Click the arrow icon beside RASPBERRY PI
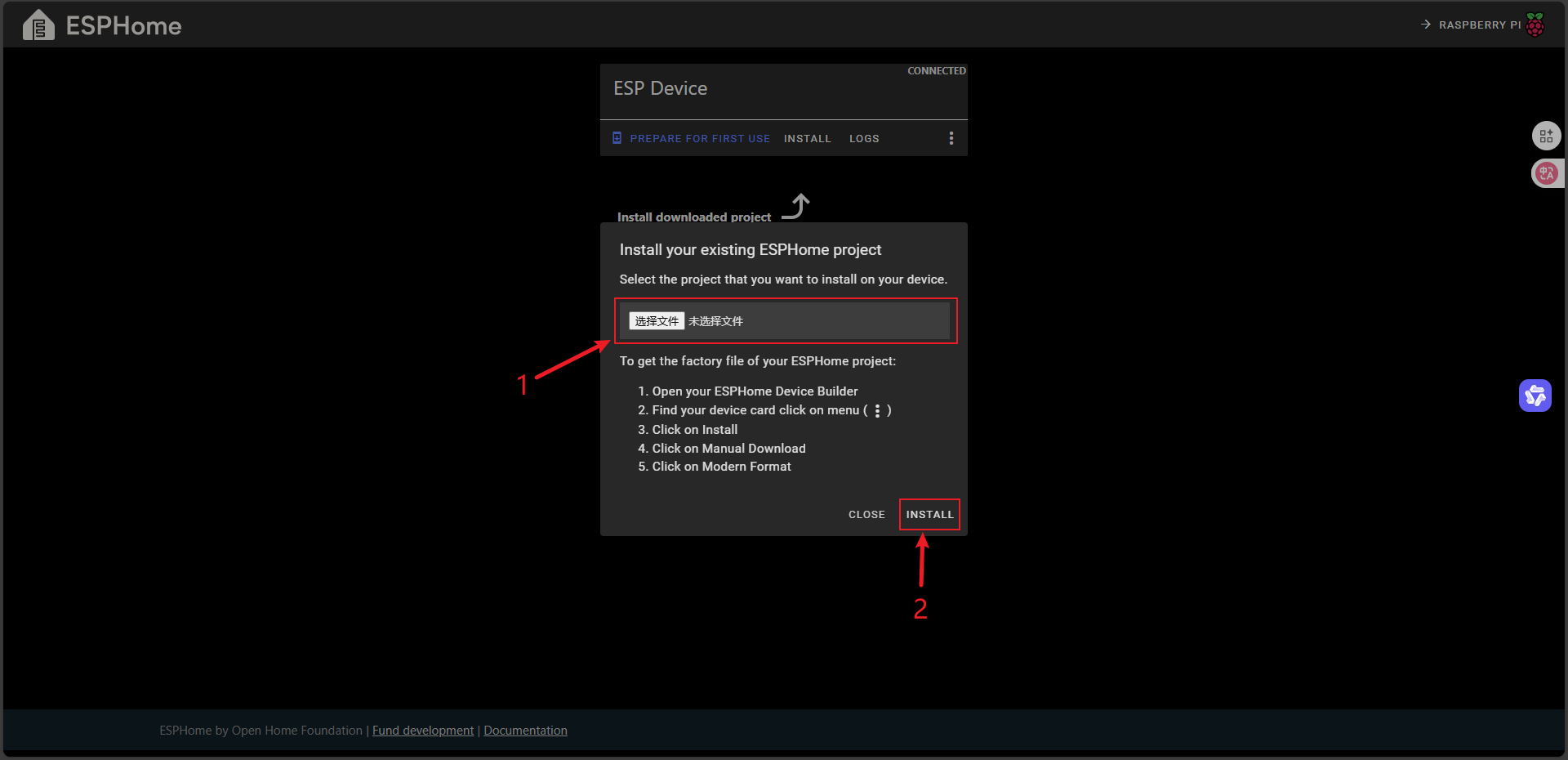Screen dimensions: 1568x760 tap(1426, 25)
